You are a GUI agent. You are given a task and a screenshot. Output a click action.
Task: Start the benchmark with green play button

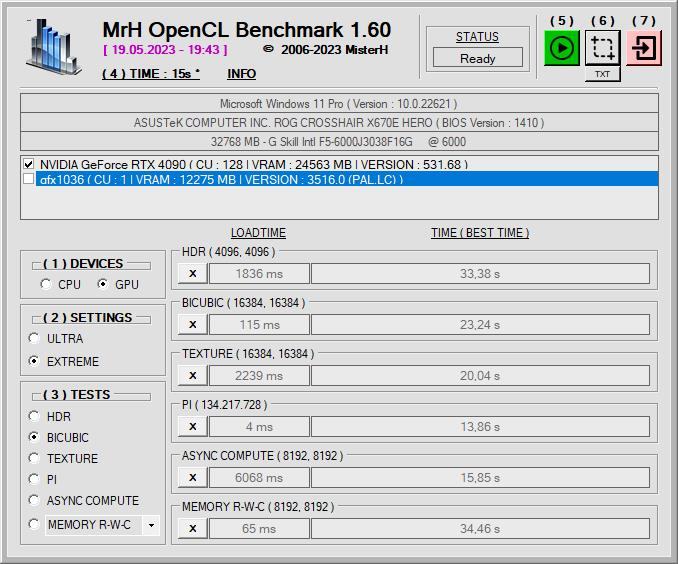561,48
